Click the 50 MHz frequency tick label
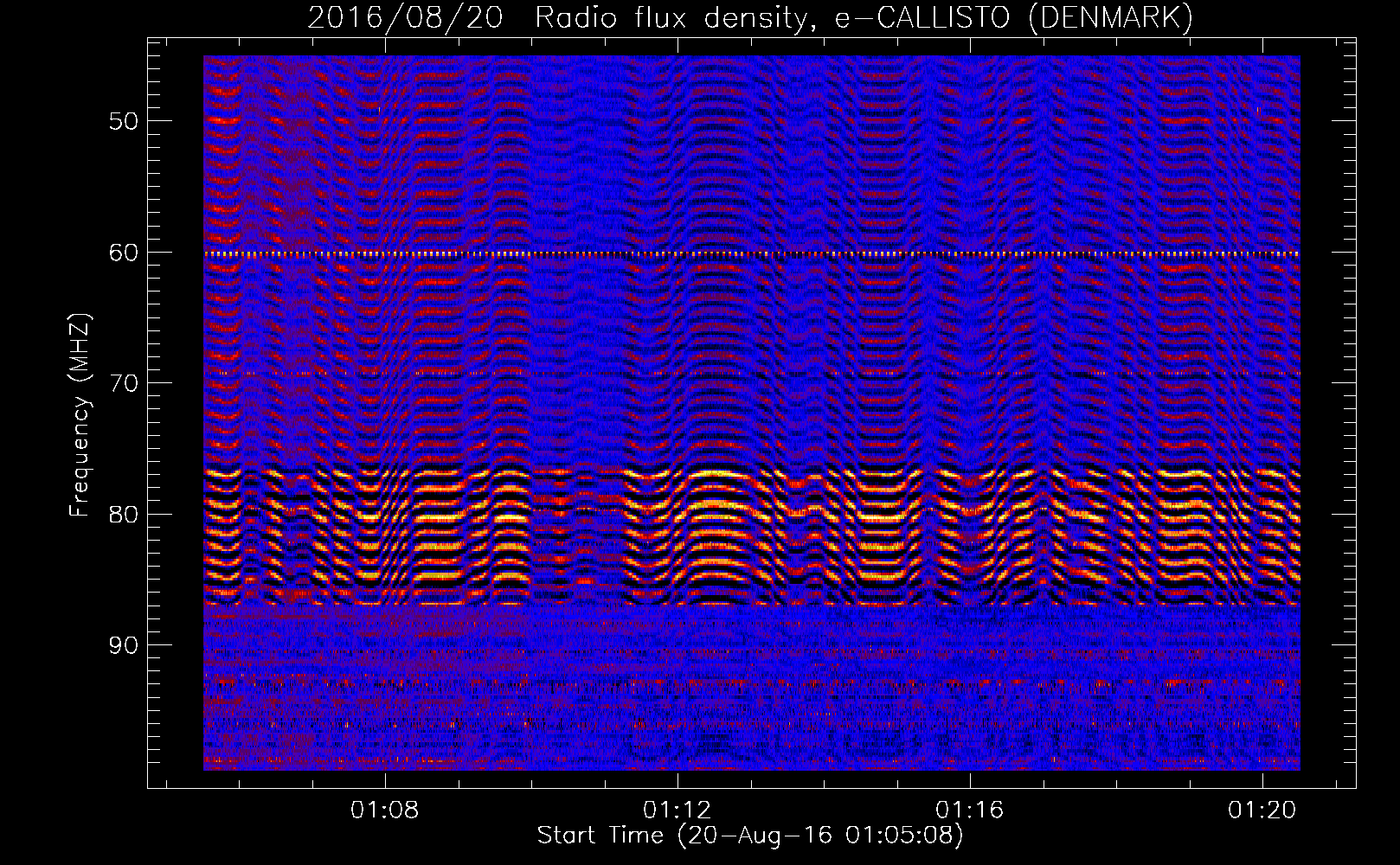 124,121
